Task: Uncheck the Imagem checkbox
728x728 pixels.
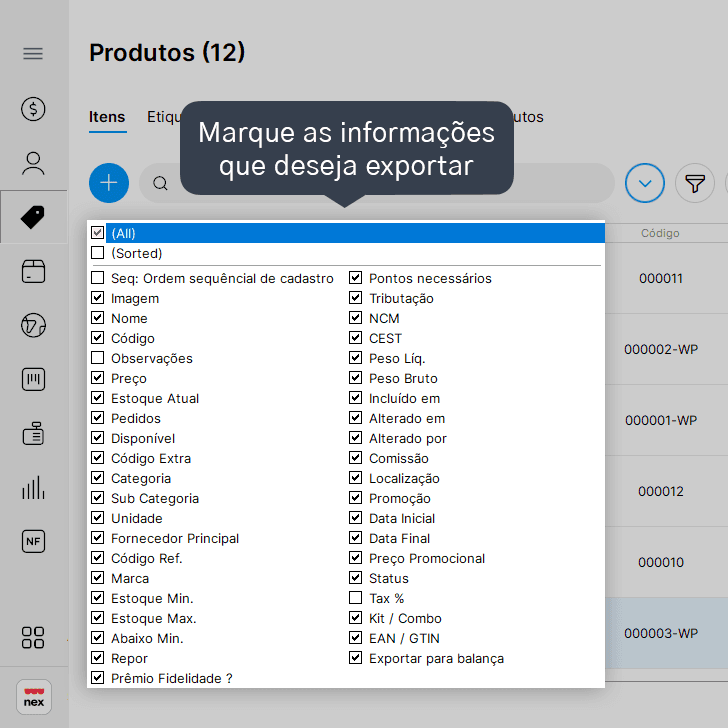Action: [98, 298]
